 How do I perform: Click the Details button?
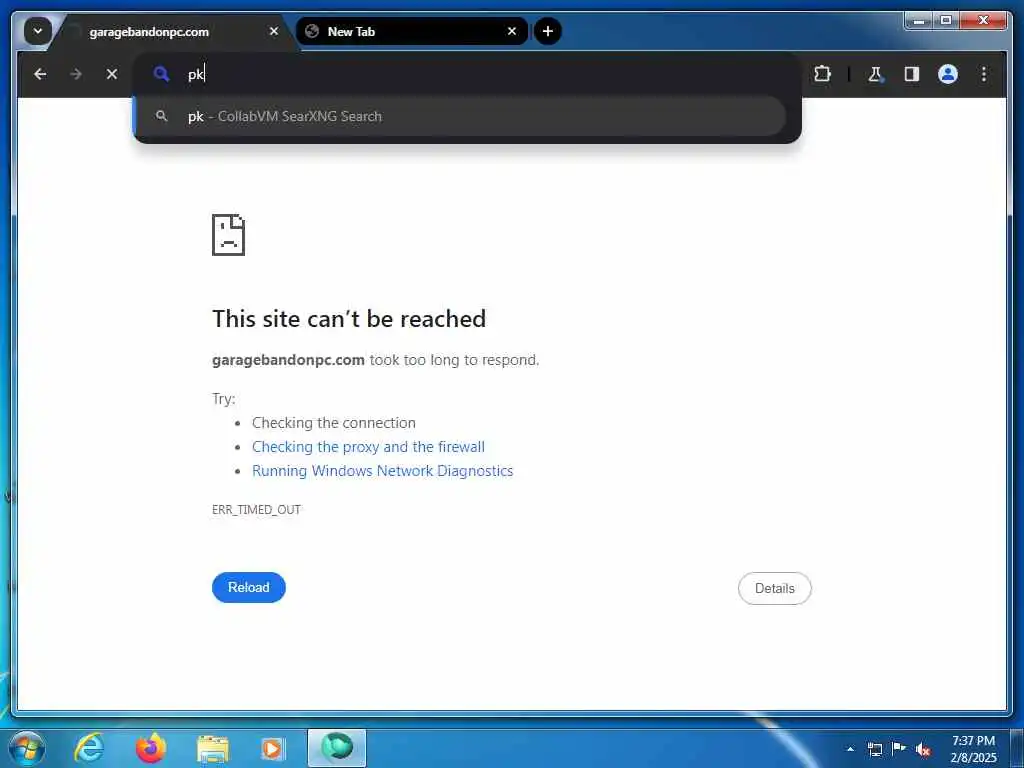pyautogui.click(x=775, y=588)
